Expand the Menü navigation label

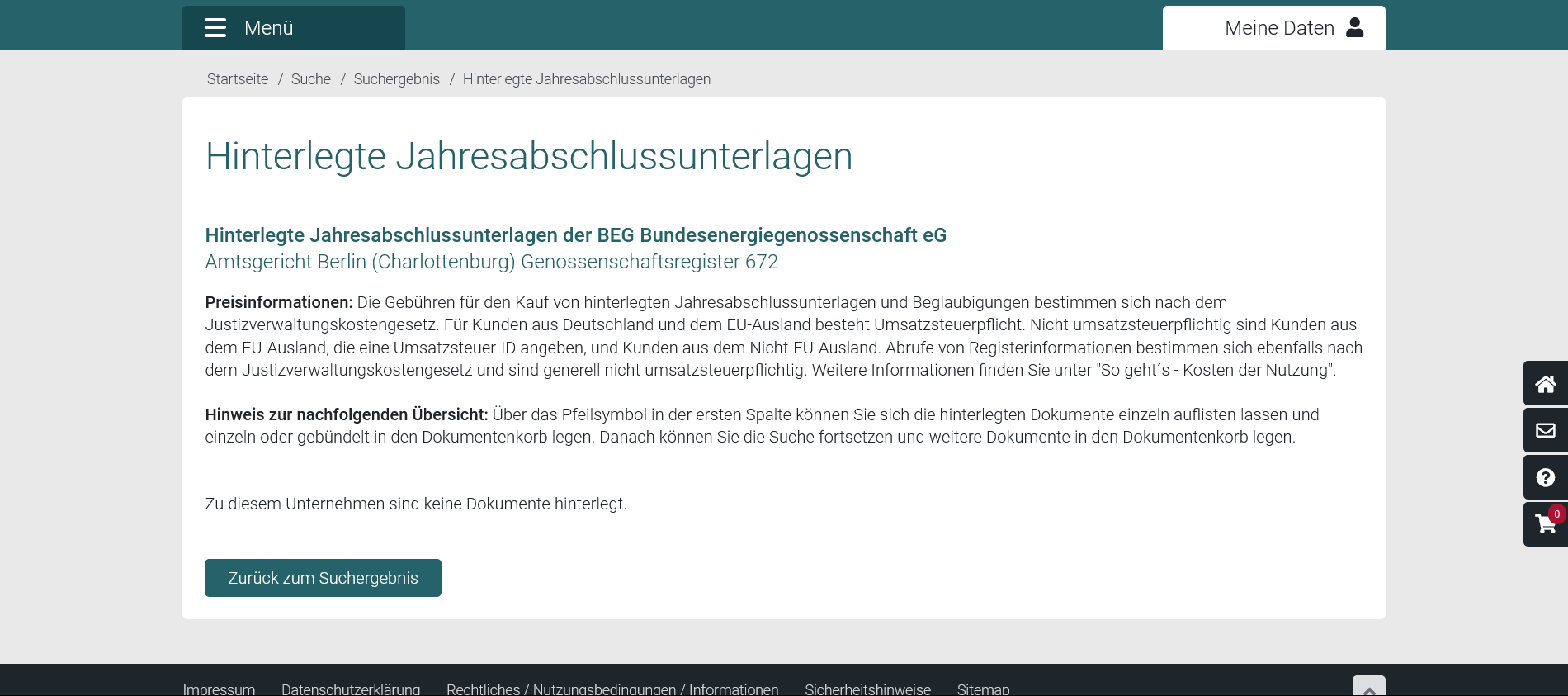pyautogui.click(x=268, y=28)
